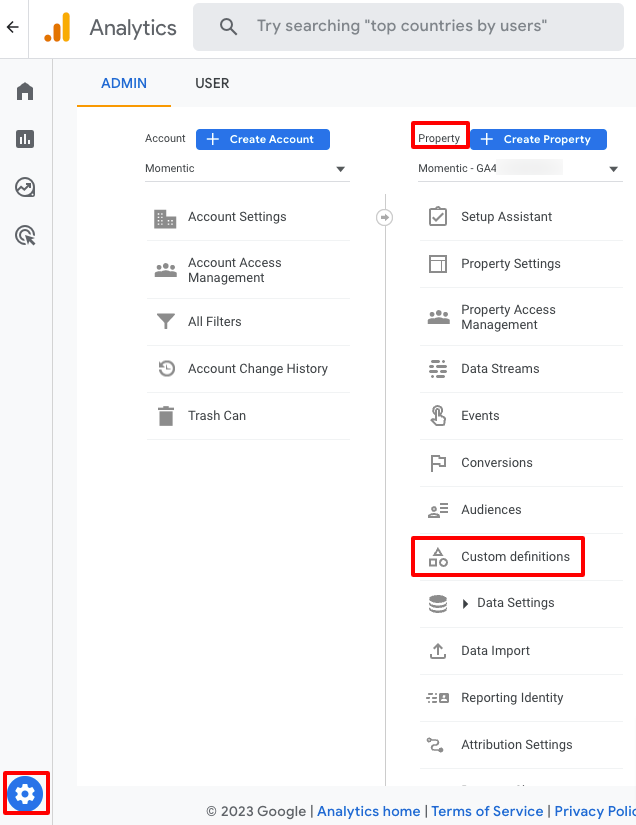Screen dimensions: 636x825
Task: Open Attribution Settings label
Action: [517, 744]
